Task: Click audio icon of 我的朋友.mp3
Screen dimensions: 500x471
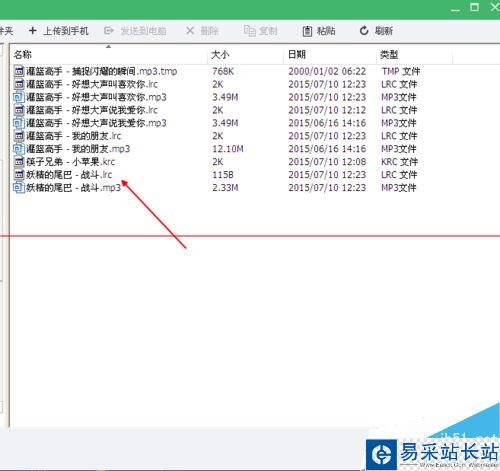Action: [19, 149]
